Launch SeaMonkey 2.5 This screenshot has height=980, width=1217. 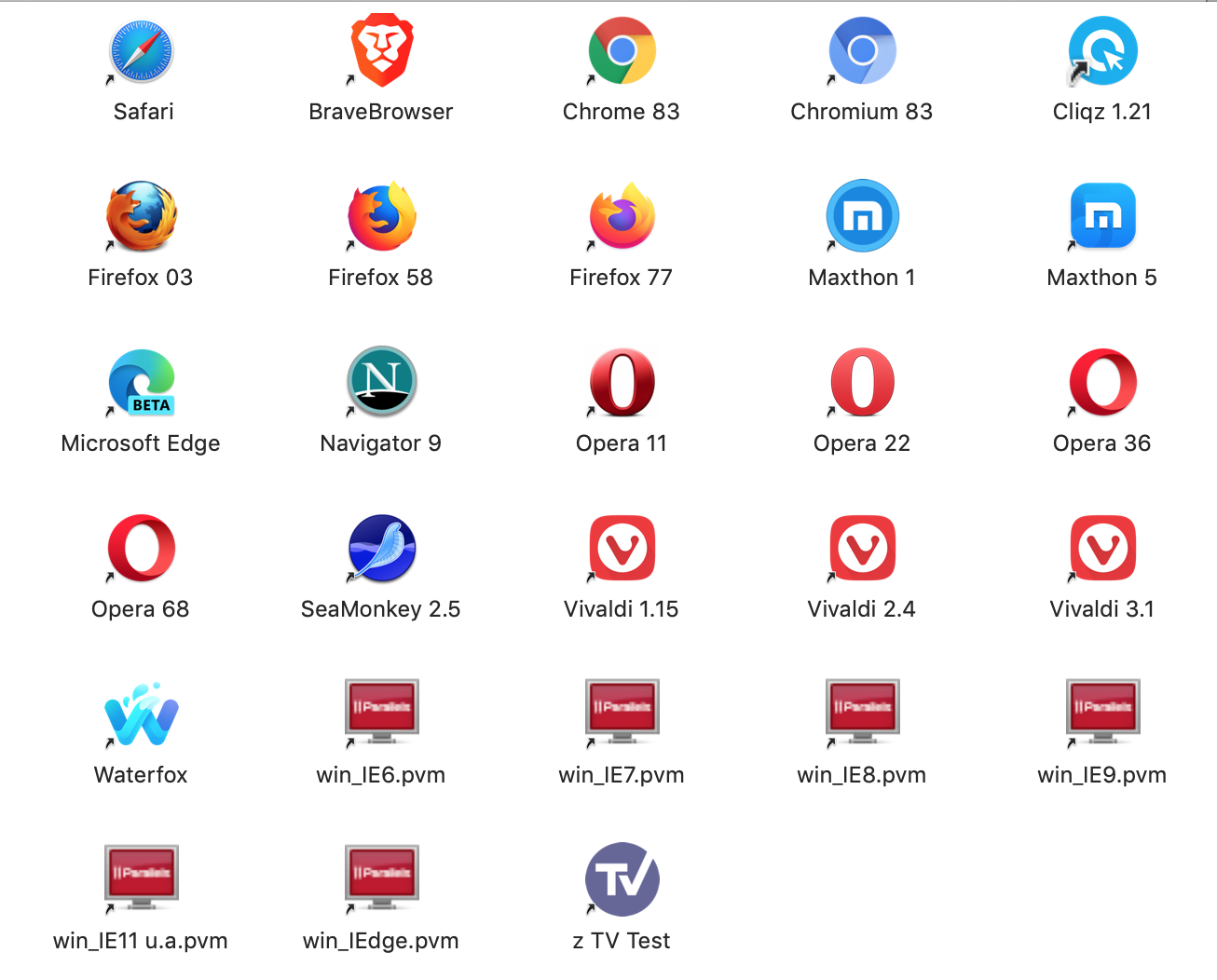pyautogui.click(x=381, y=549)
